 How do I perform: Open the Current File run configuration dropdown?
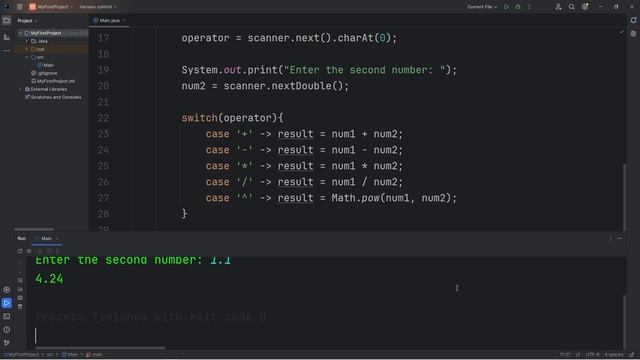pos(482,7)
